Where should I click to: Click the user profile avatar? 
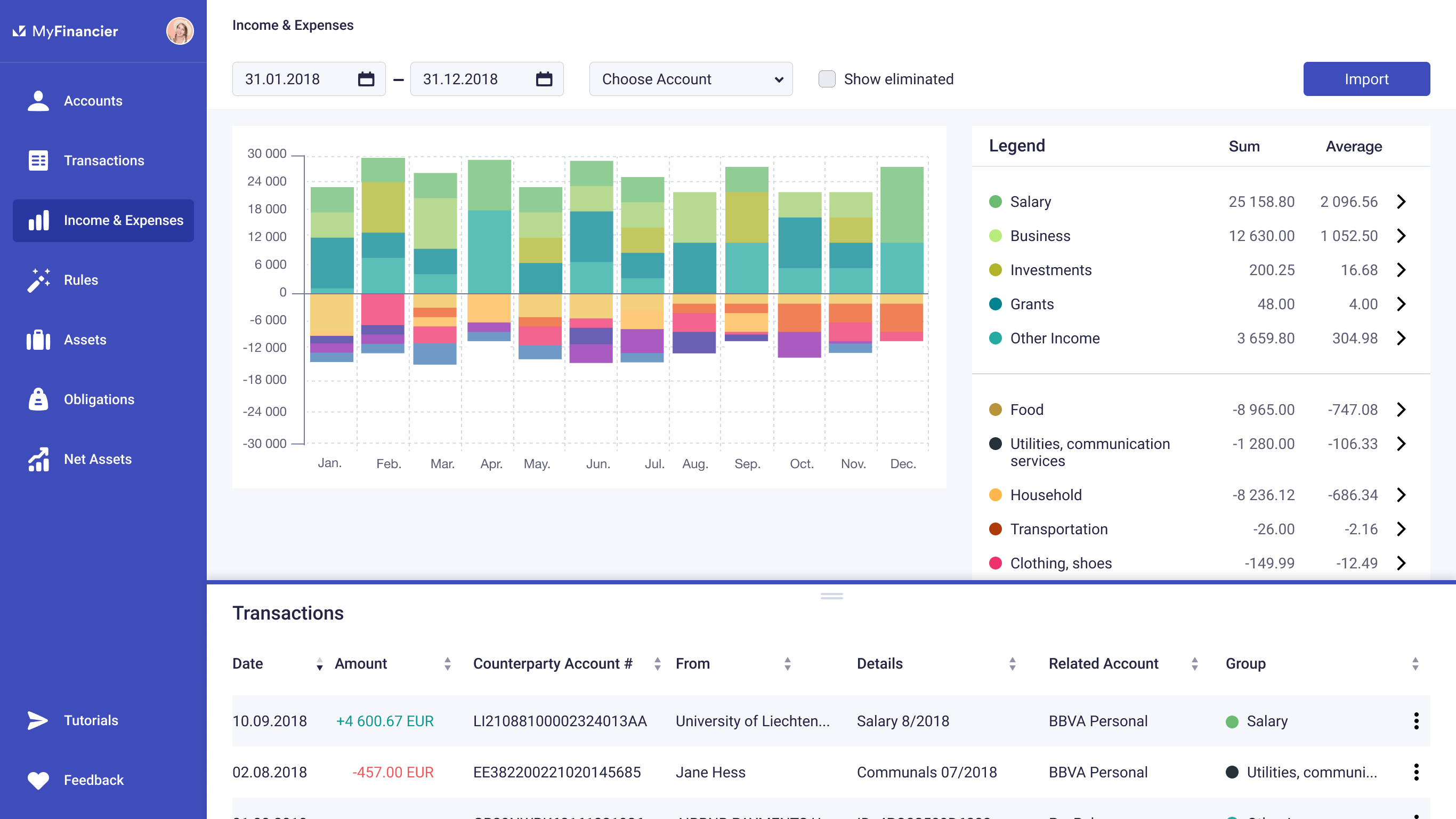180,31
